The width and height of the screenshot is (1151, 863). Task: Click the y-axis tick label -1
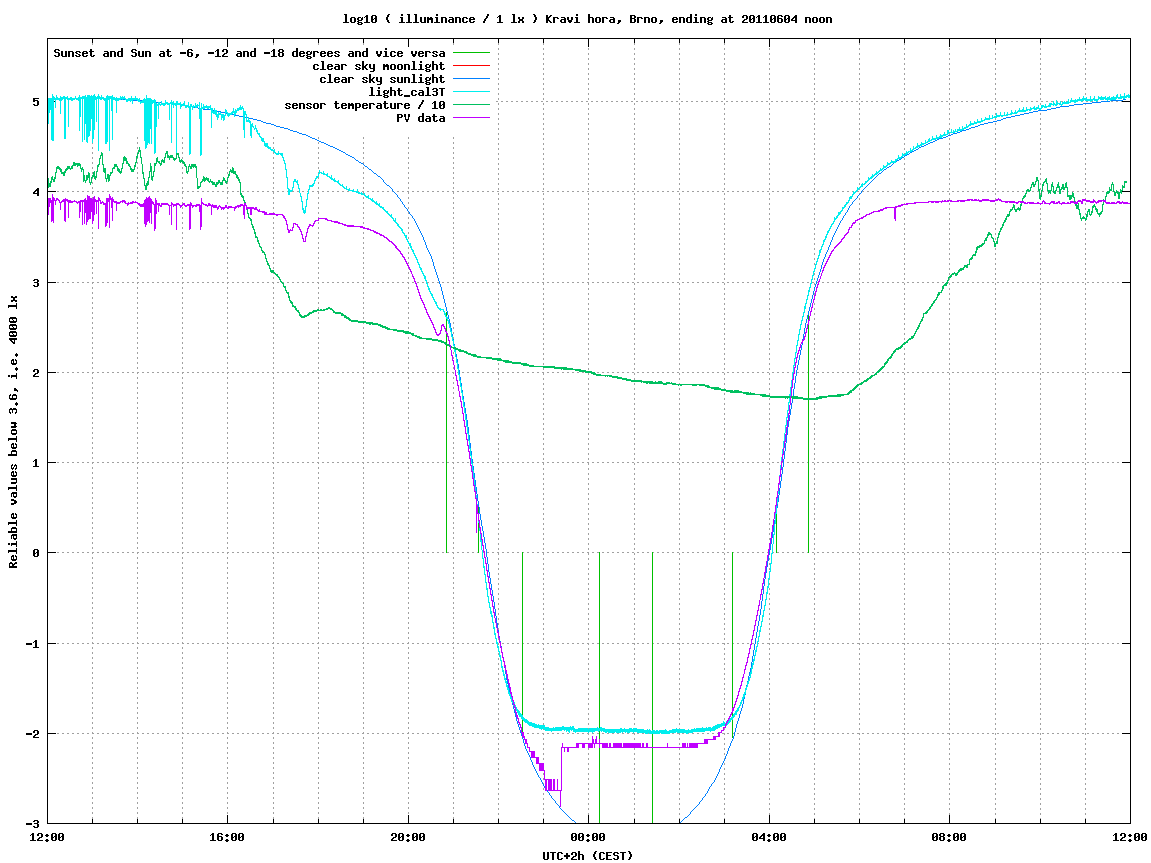32,644
